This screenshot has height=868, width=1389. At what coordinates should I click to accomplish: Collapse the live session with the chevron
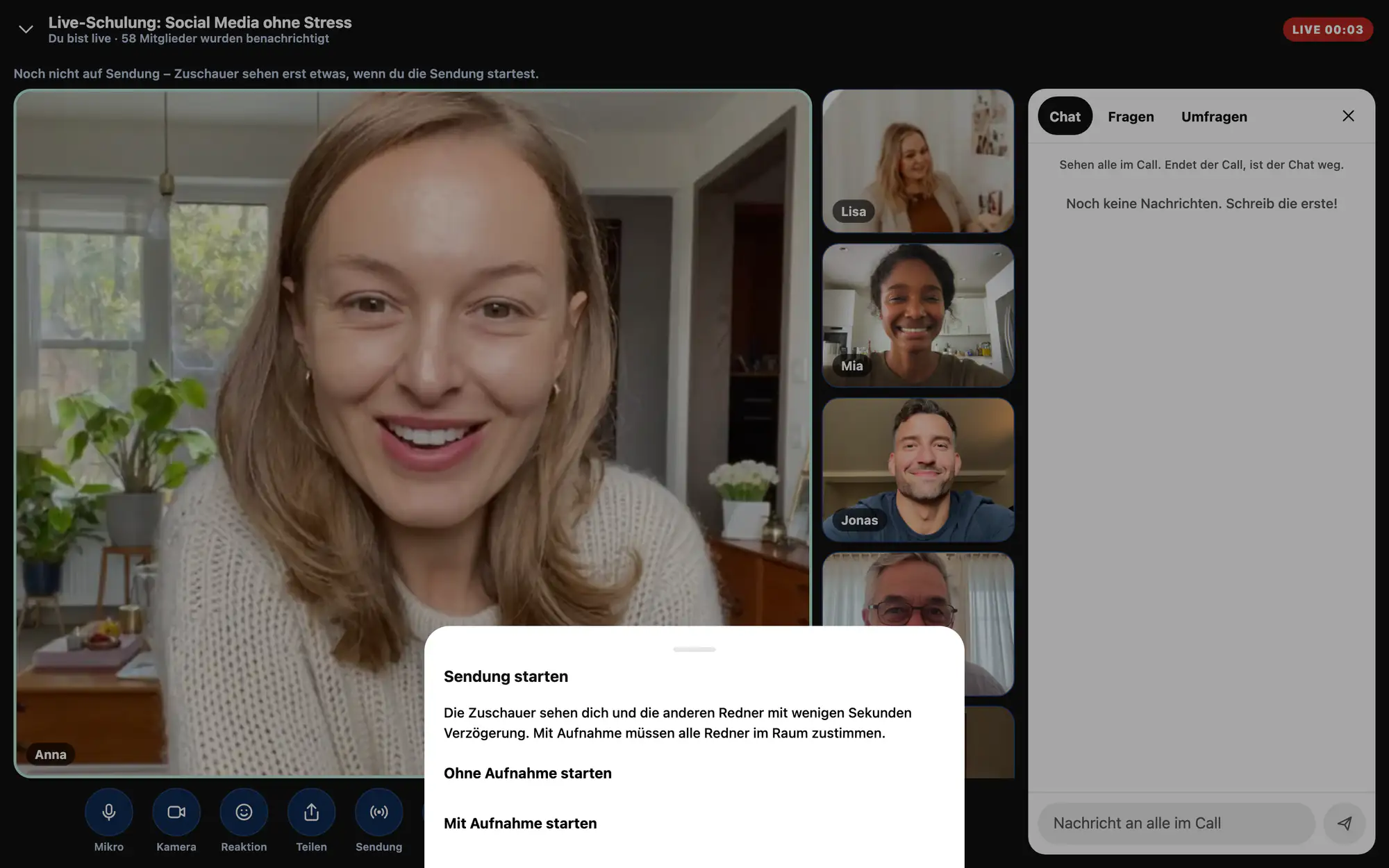click(26, 29)
